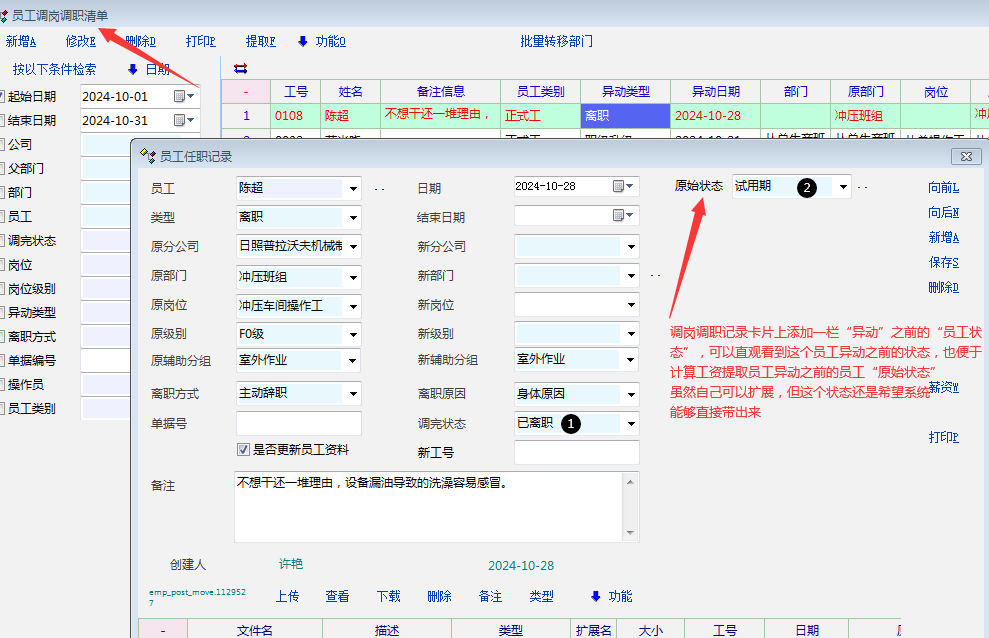Open the 功能O arrow menu in top toolbar
This screenshot has width=989, height=638.
303,42
